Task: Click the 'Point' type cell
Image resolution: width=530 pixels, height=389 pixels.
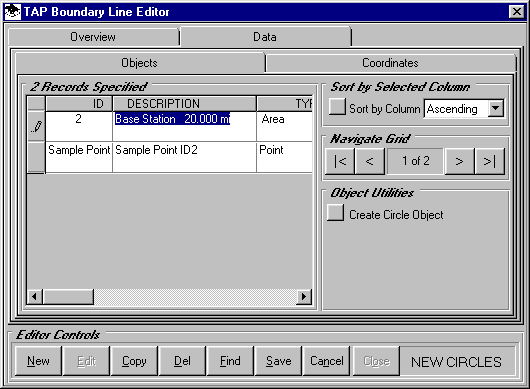Action: click(x=285, y=157)
